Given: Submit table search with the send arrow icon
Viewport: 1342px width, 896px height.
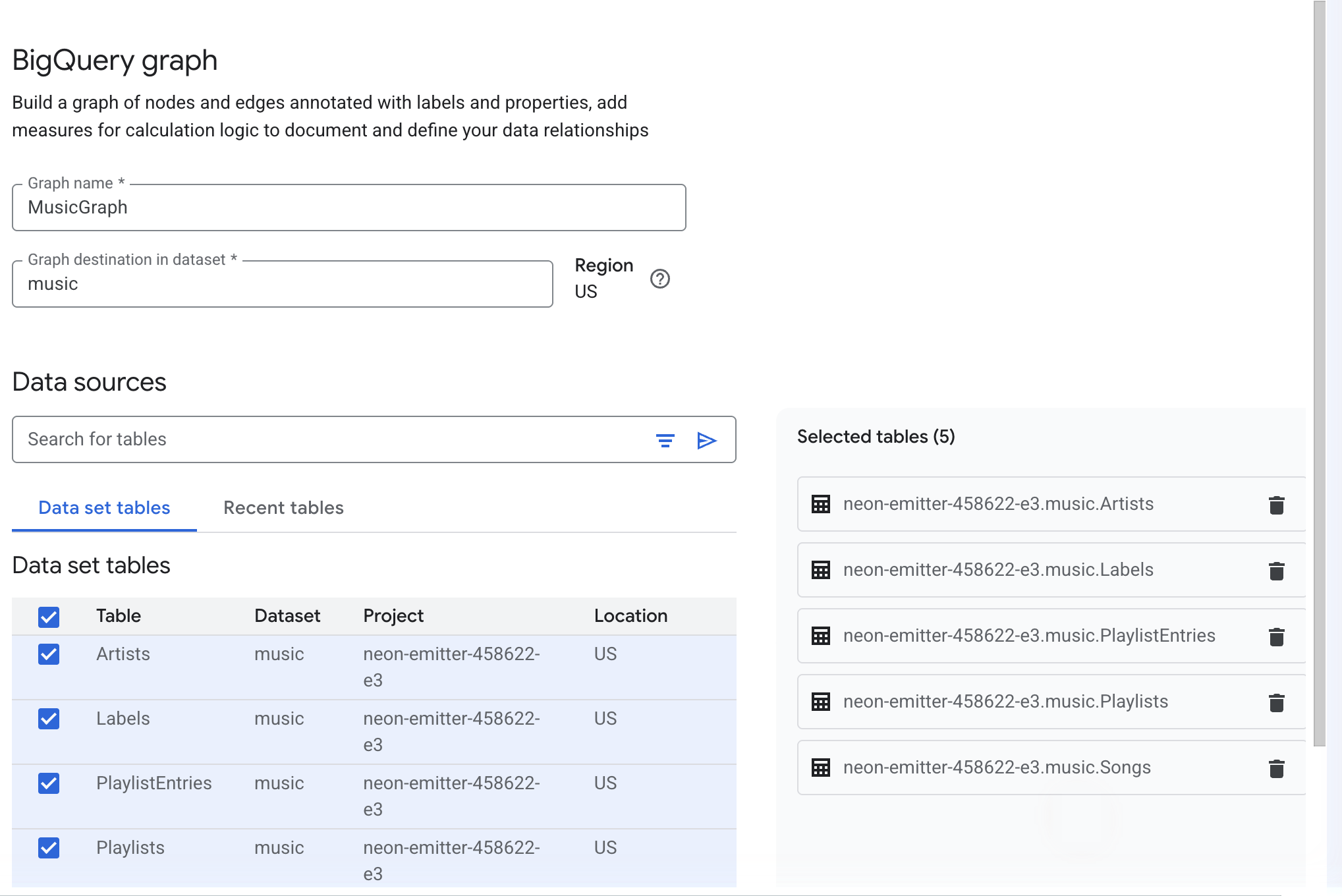Looking at the screenshot, I should click(706, 440).
